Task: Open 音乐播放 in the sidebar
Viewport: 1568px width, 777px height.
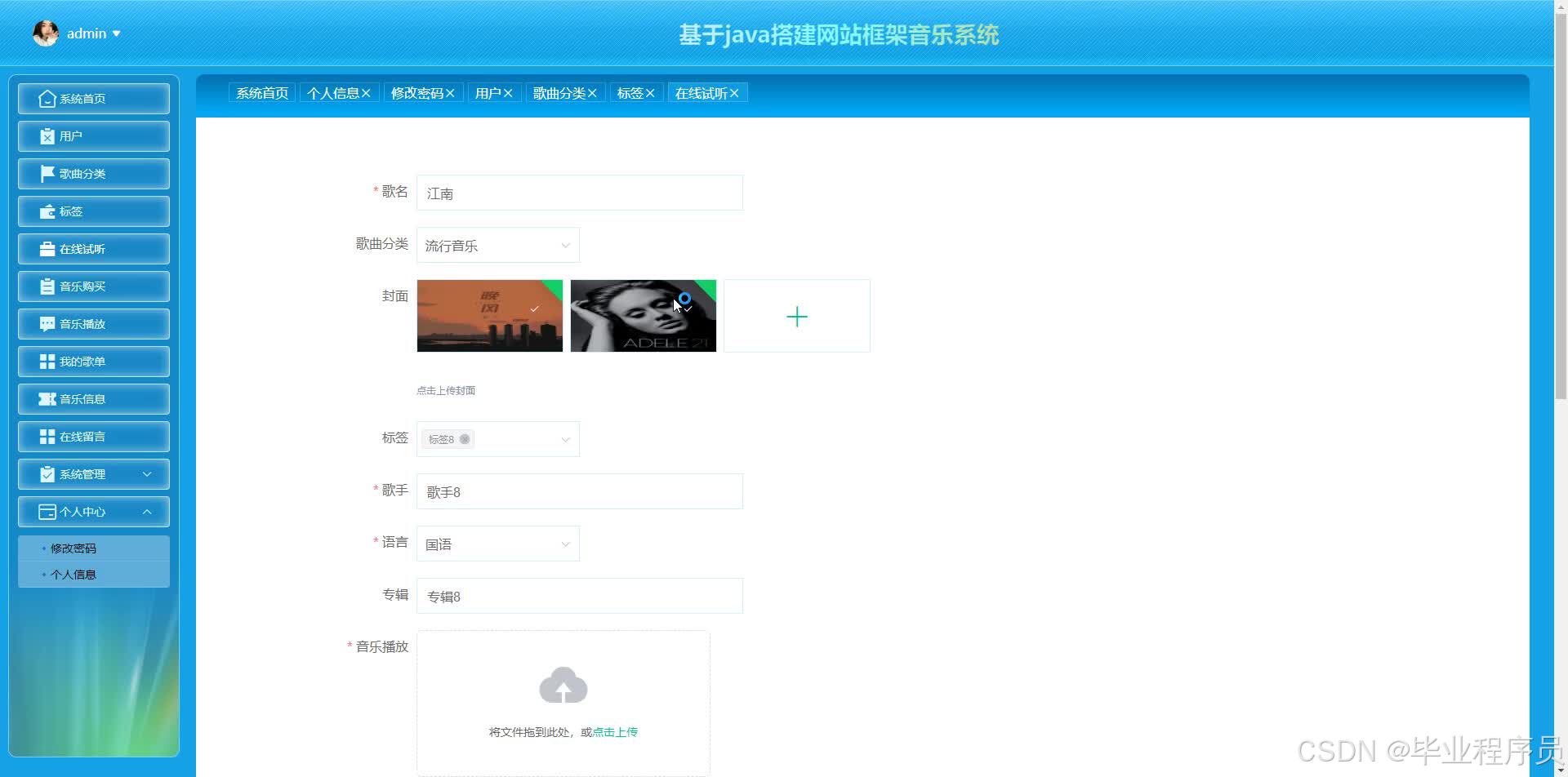Action: 94,324
